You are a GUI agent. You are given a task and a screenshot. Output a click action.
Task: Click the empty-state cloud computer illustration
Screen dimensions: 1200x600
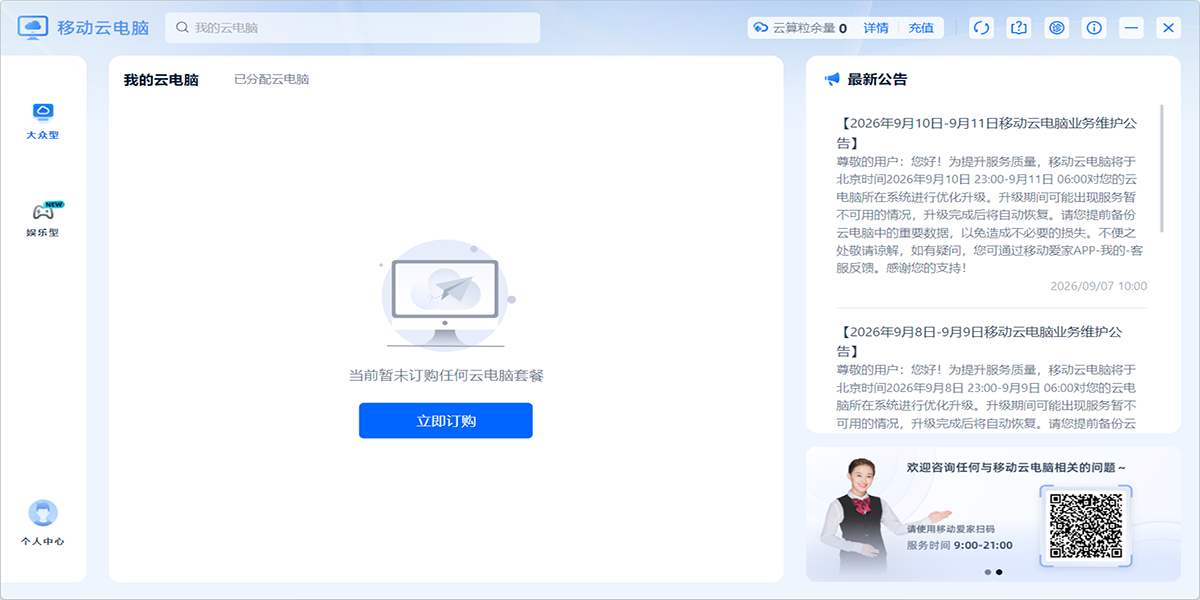pos(447,295)
